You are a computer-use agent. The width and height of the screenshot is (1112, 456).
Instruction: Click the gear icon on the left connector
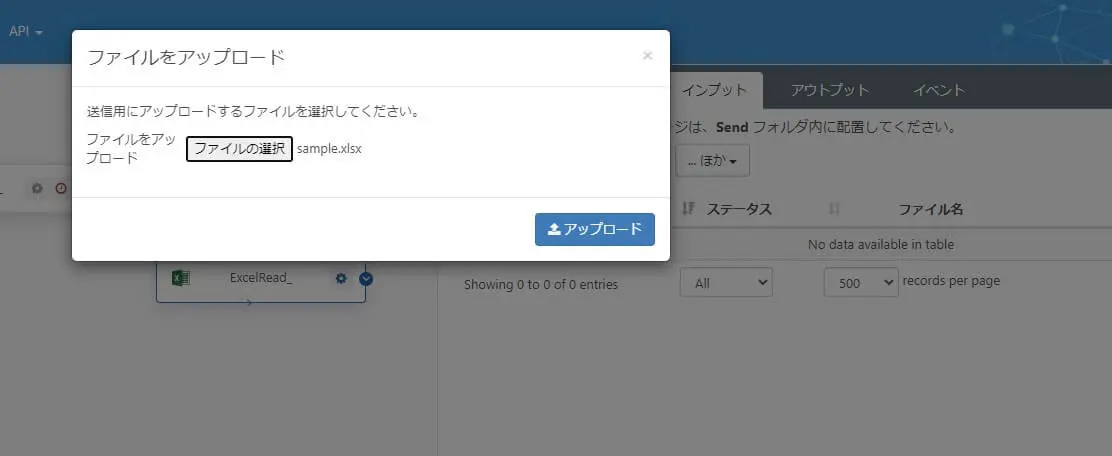(38, 189)
